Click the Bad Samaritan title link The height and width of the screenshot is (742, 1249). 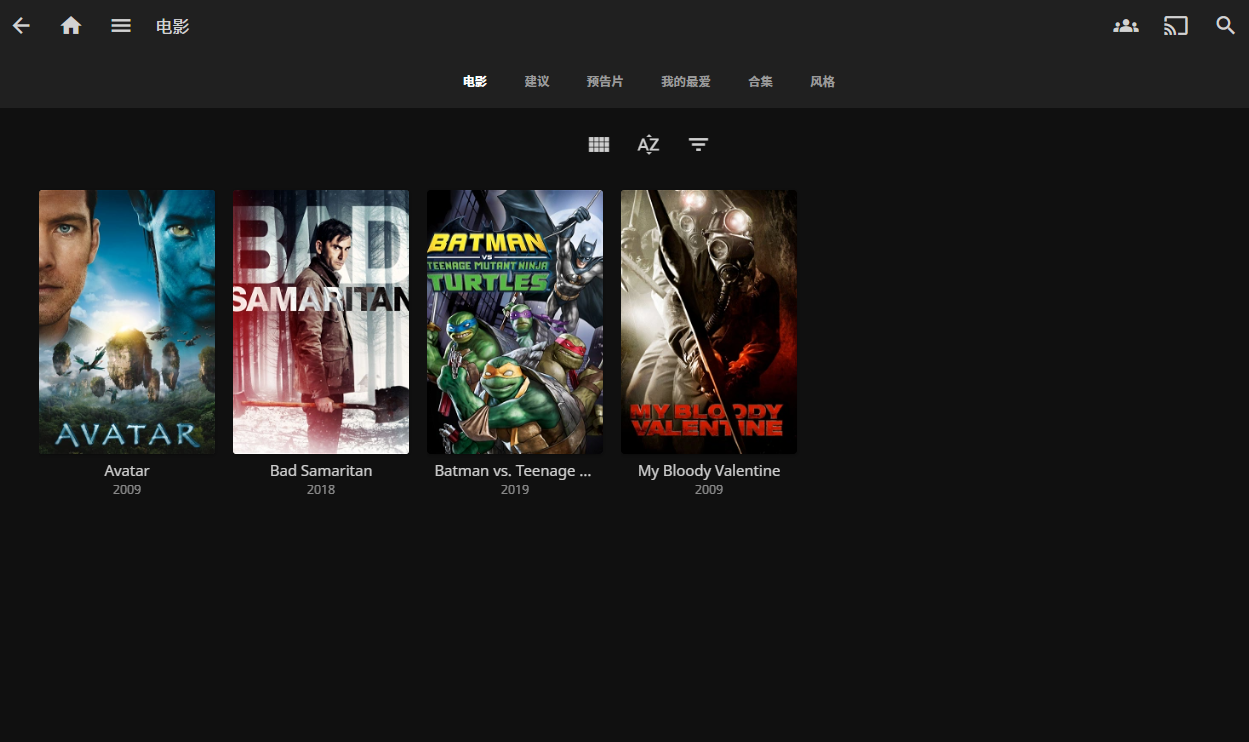pos(321,471)
